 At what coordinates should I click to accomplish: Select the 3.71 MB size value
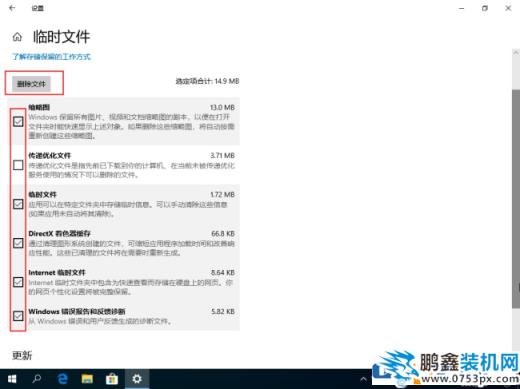pos(222,155)
